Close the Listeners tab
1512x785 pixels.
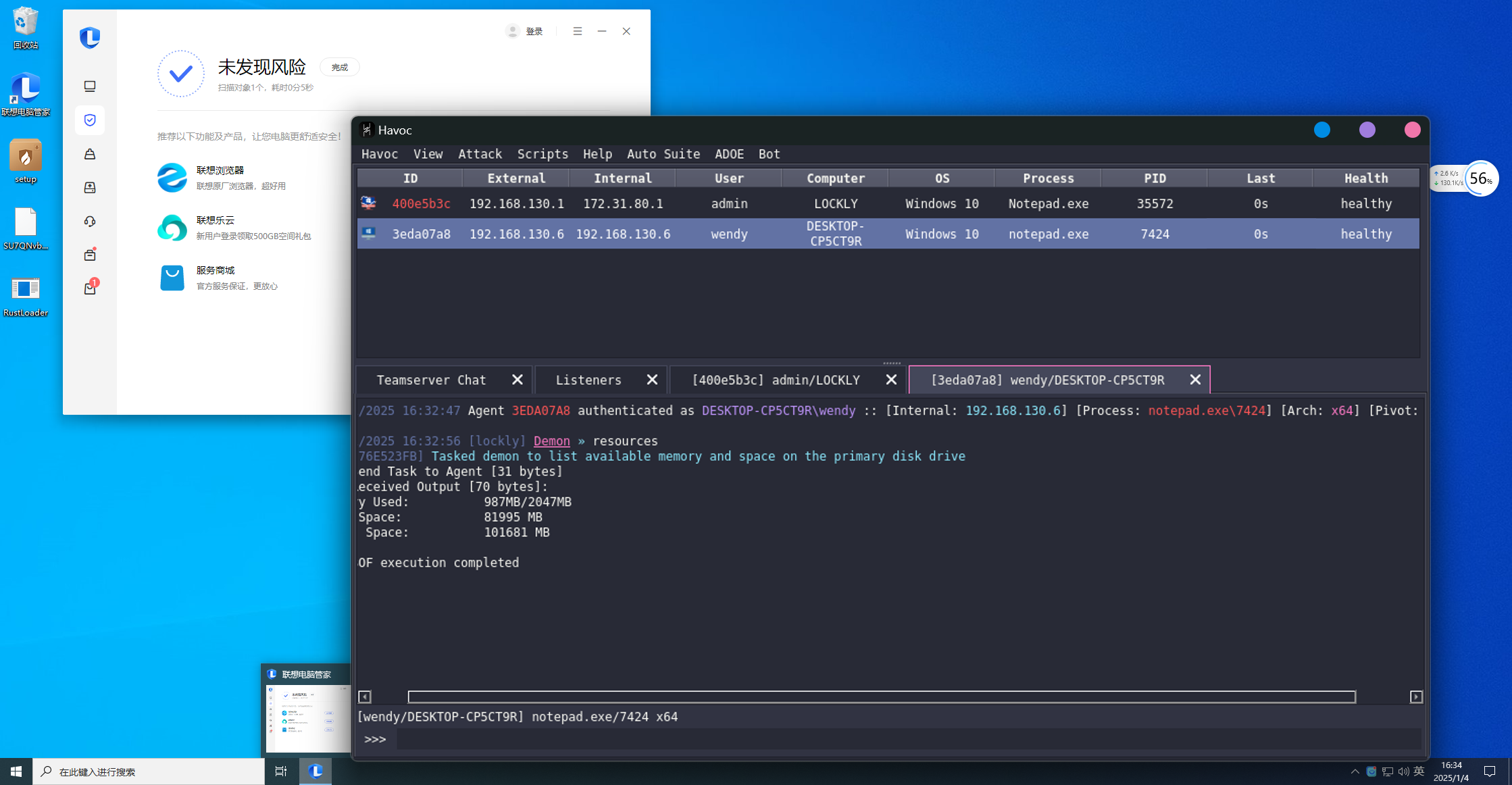652,380
